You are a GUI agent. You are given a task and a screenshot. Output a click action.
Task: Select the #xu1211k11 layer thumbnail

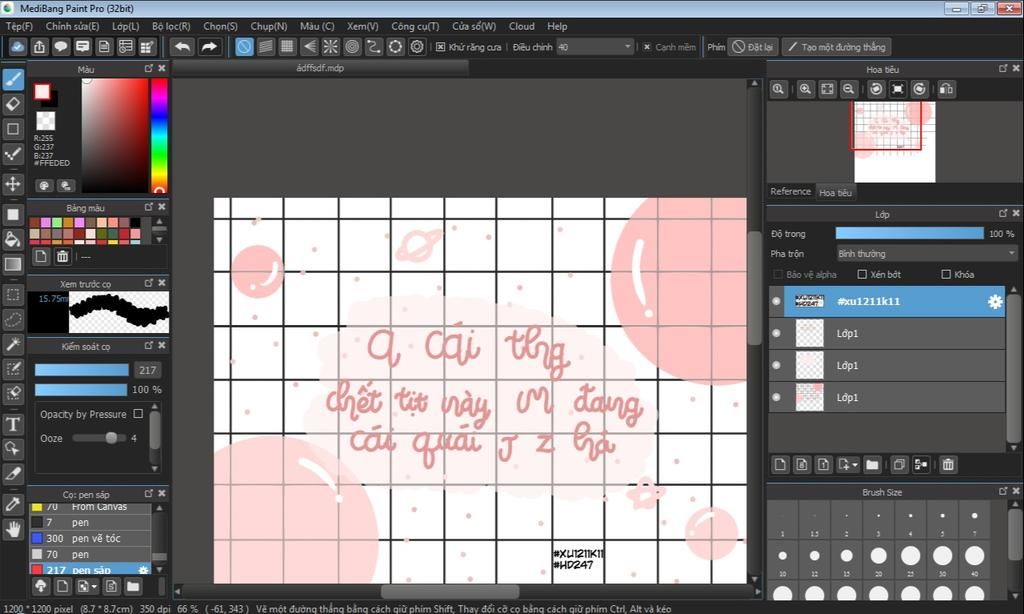click(809, 301)
